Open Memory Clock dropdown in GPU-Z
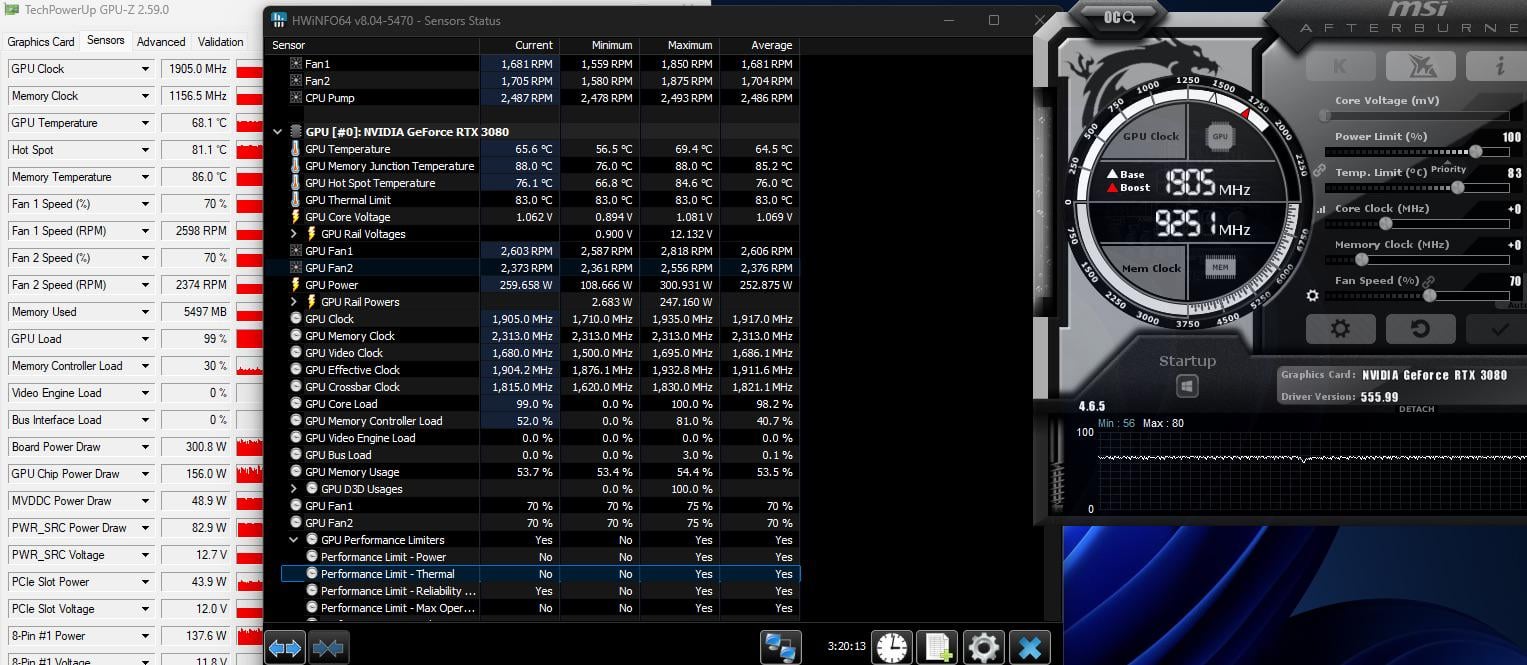1527x665 pixels. [145, 96]
